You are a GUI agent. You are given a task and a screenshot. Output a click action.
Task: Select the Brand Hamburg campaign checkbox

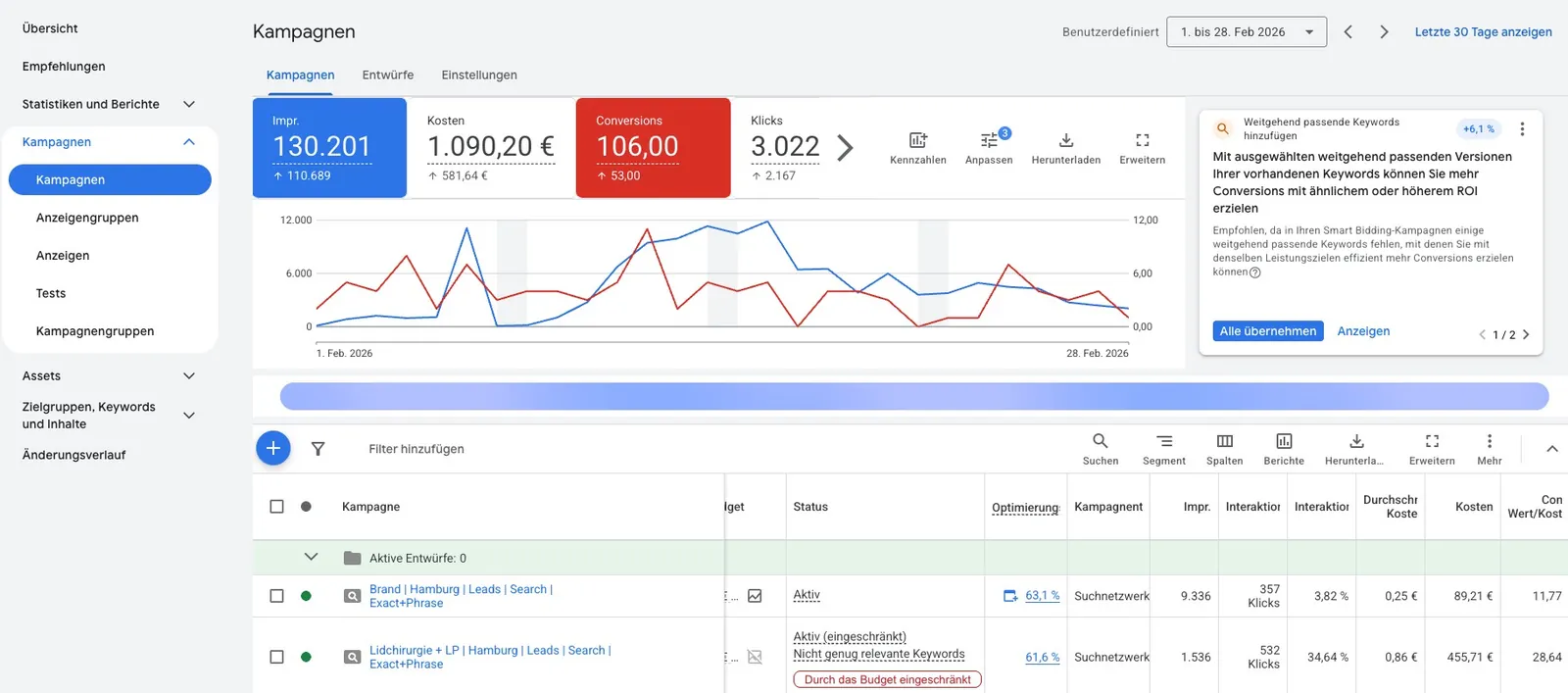click(x=276, y=596)
